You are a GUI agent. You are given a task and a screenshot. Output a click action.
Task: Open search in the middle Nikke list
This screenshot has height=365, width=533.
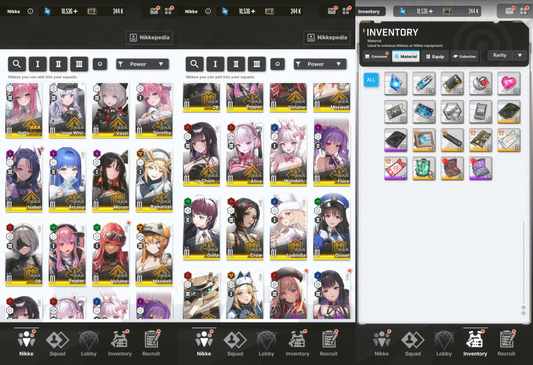pos(194,64)
